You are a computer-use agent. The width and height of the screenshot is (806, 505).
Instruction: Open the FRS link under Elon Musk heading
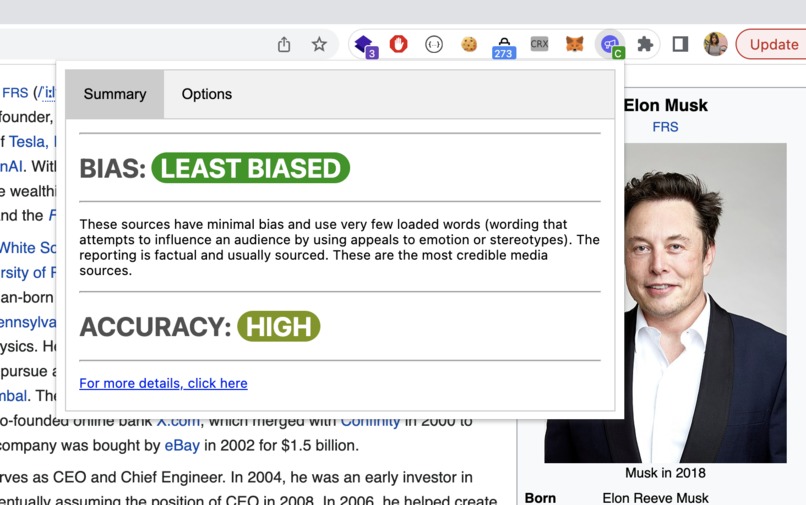point(665,127)
